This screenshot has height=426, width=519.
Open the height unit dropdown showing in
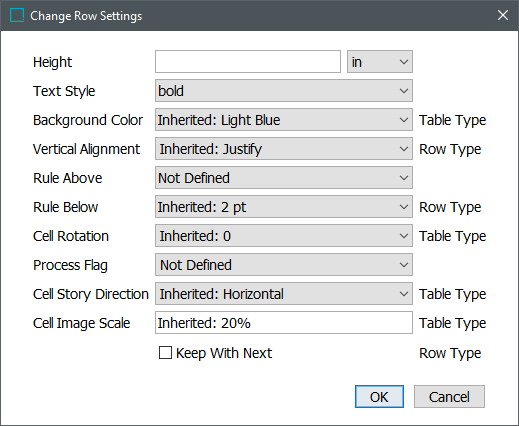coord(380,62)
